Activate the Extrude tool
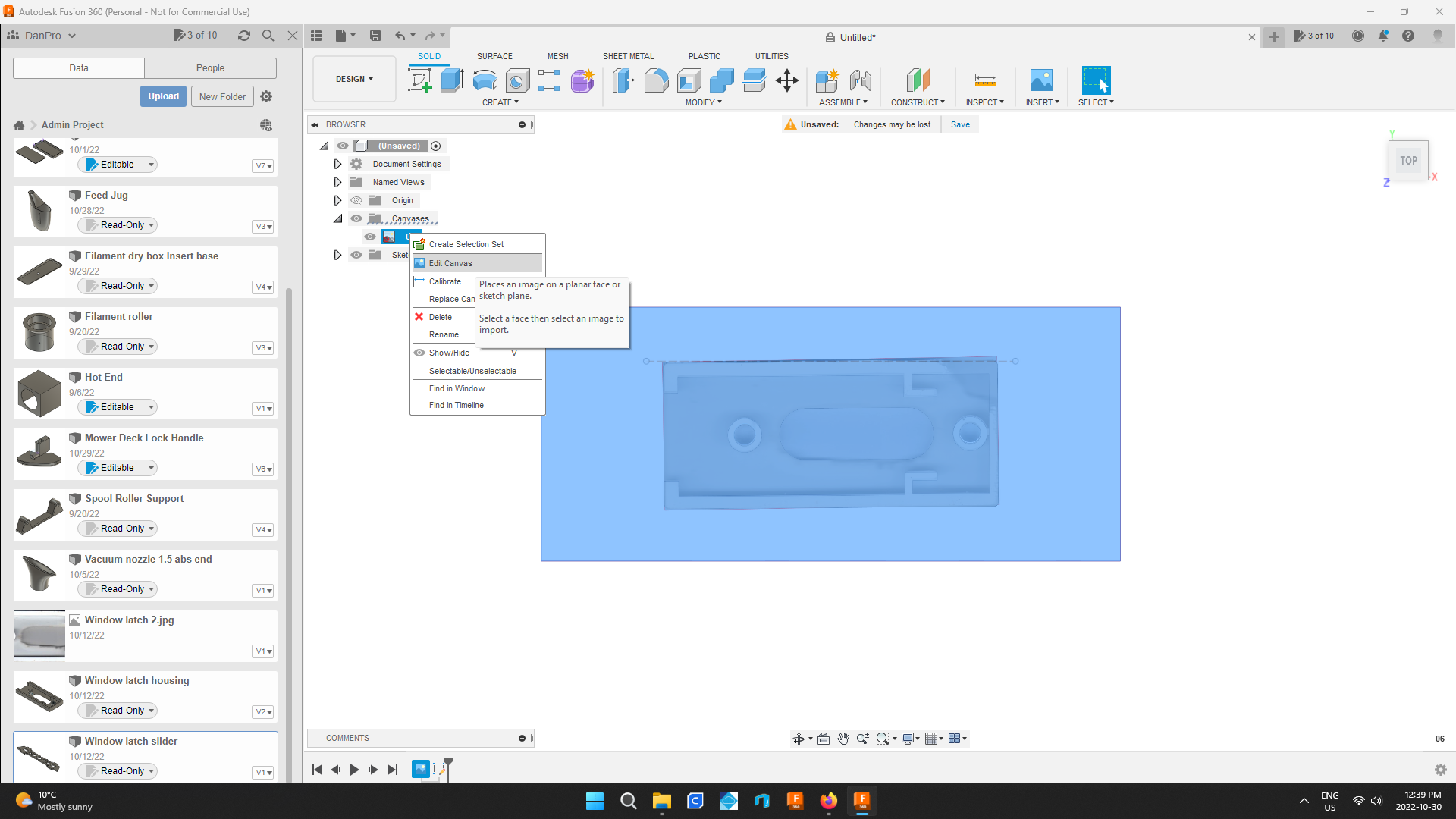 (x=452, y=81)
